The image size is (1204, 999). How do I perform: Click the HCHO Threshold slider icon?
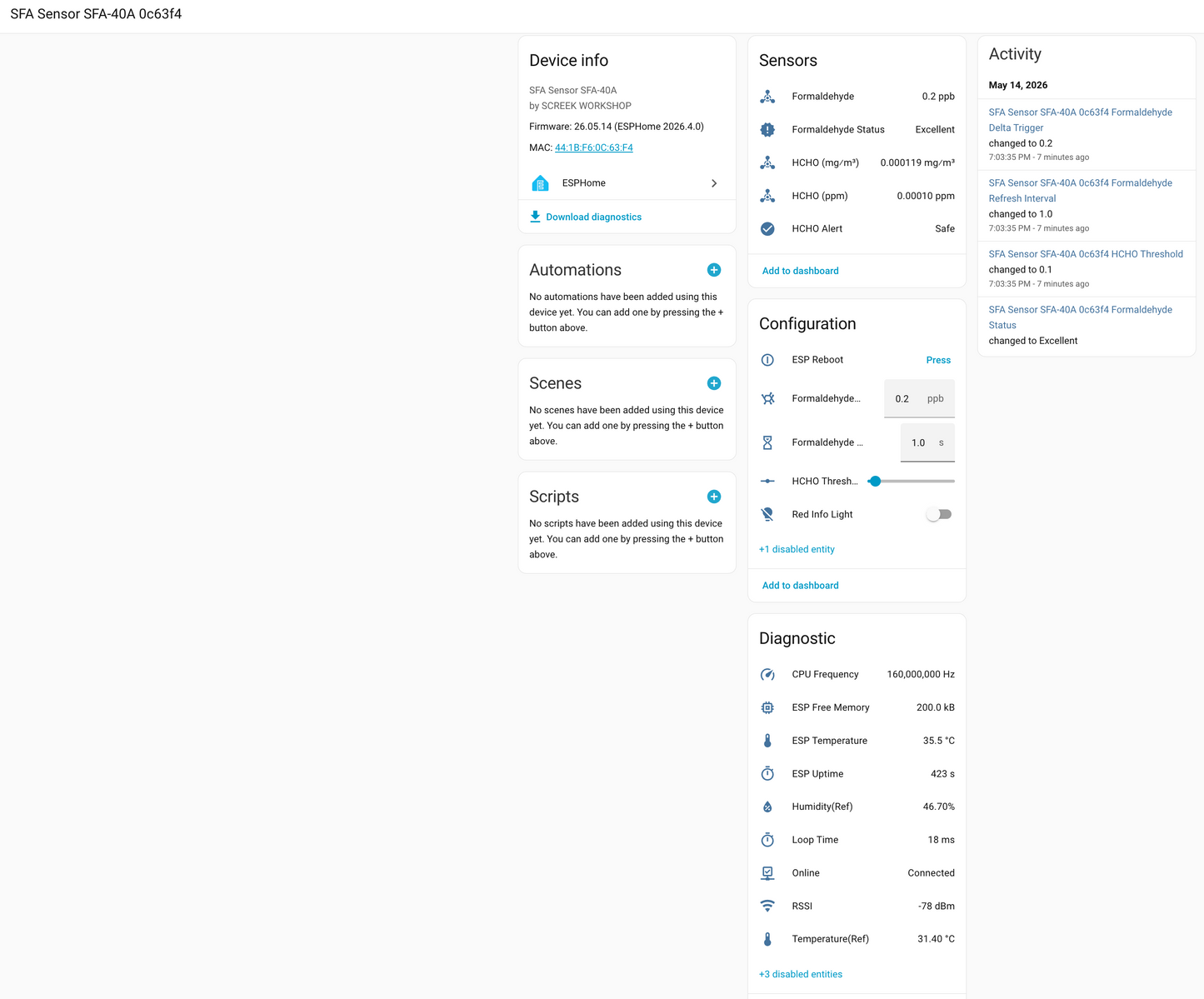pyautogui.click(x=767, y=482)
